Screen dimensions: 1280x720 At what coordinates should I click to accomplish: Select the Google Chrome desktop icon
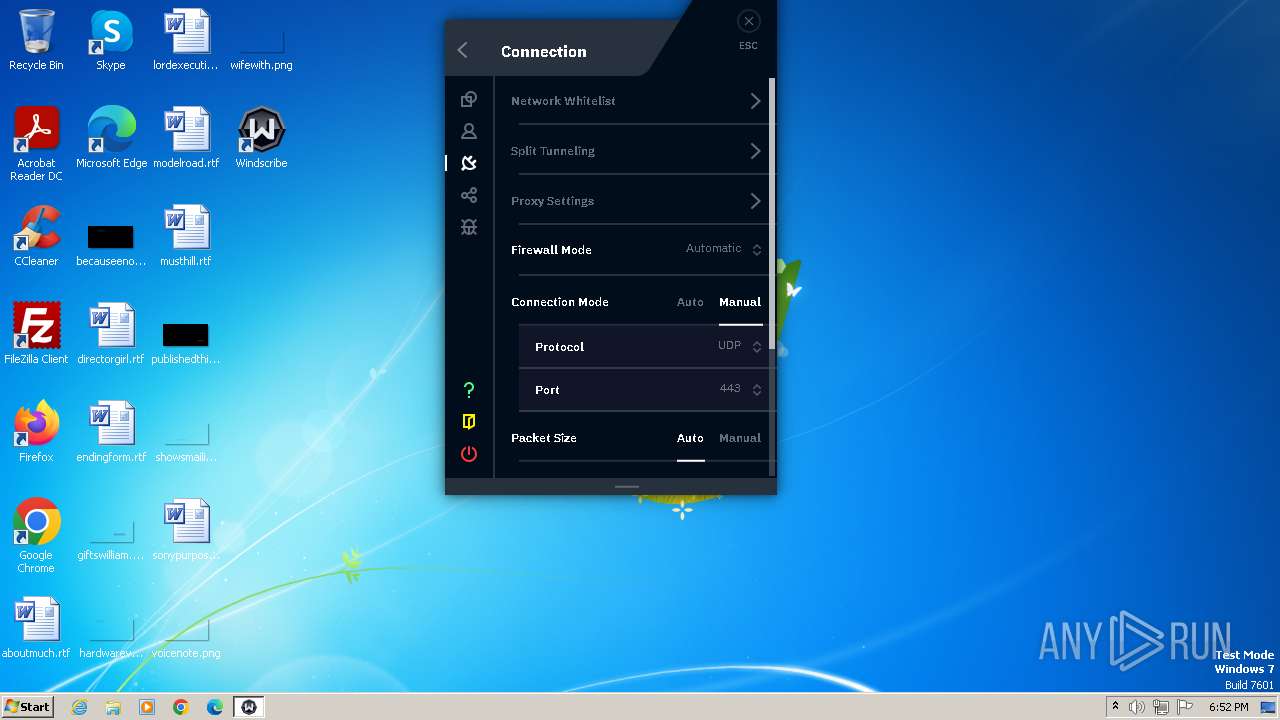click(36, 536)
